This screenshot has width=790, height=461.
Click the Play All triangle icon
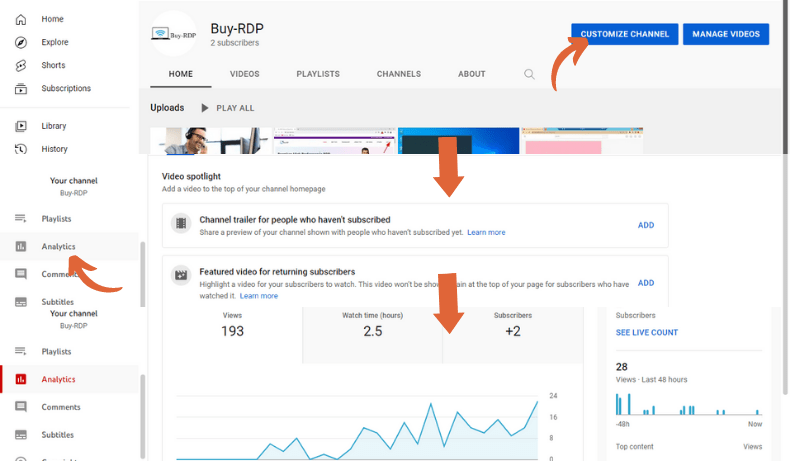click(205, 108)
